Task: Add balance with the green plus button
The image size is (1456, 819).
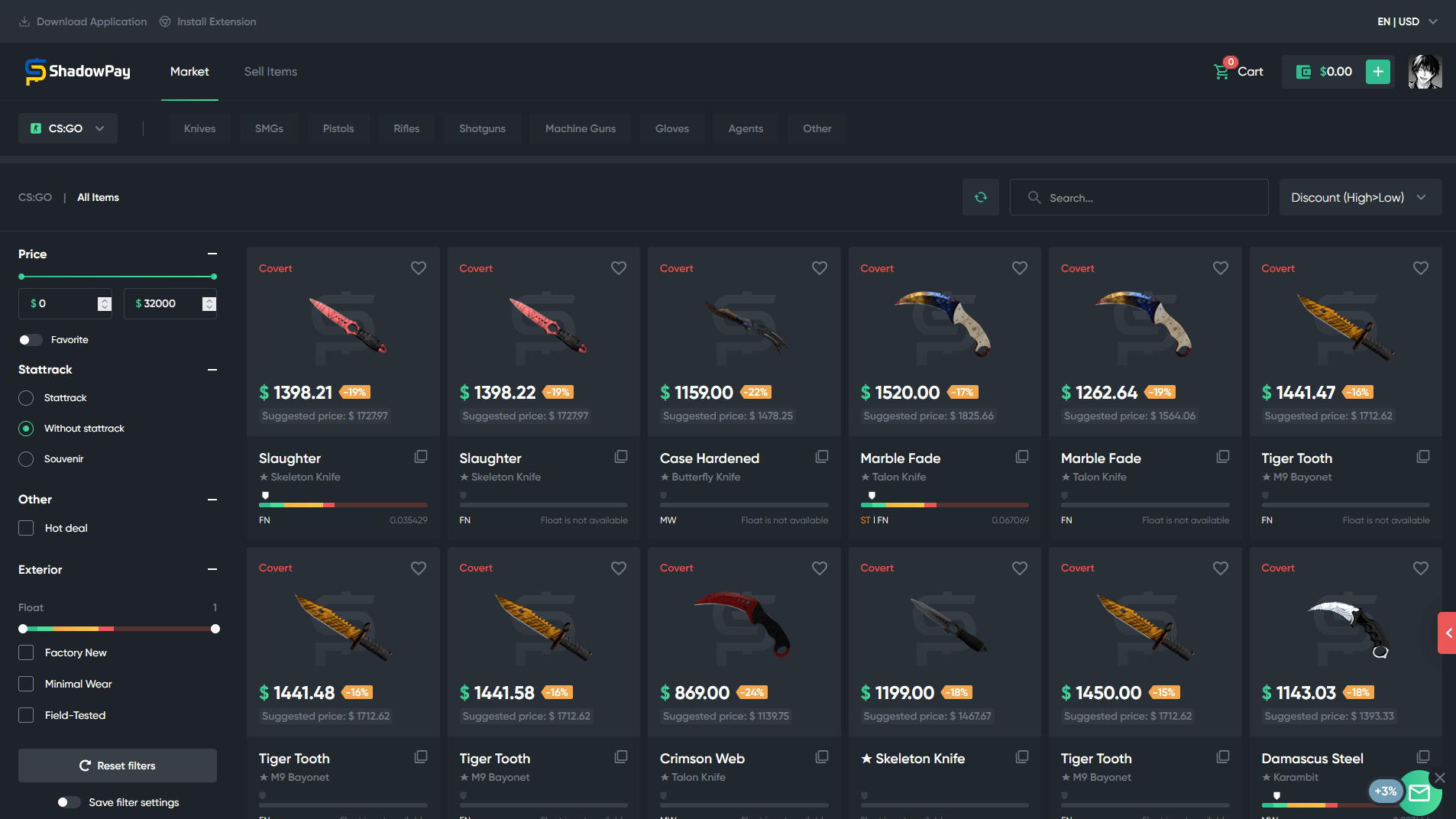Action: 1377,71
